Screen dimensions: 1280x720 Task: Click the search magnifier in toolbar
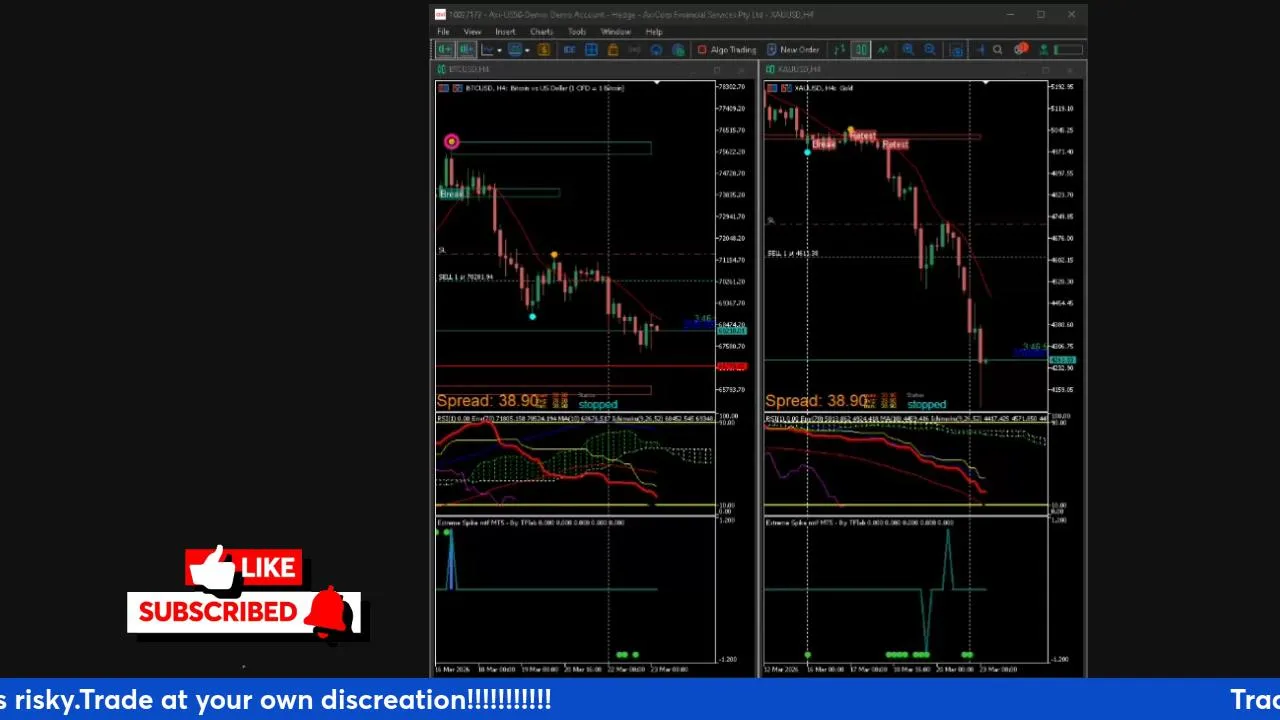[997, 49]
